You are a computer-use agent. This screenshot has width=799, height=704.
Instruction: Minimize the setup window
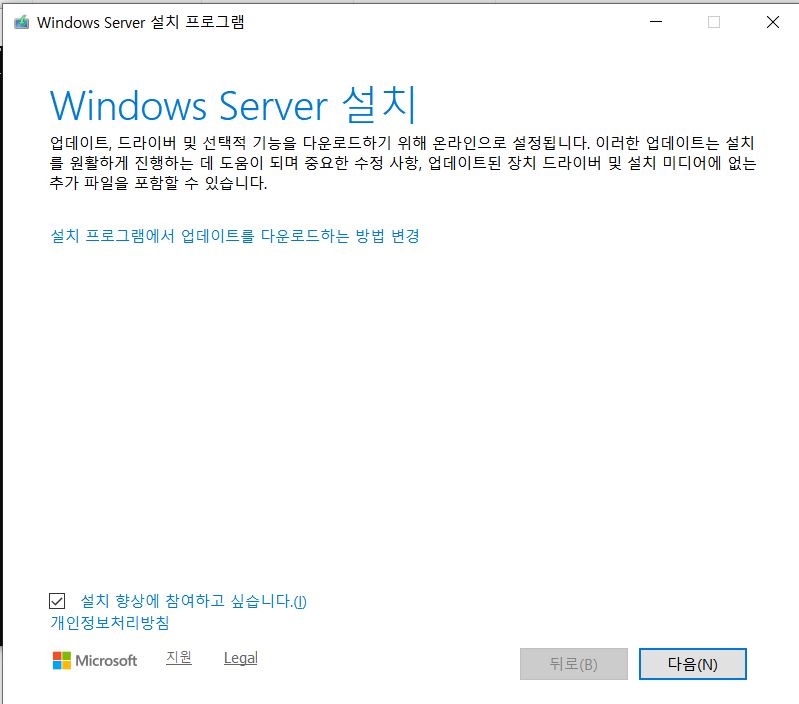pyautogui.click(x=656, y=22)
